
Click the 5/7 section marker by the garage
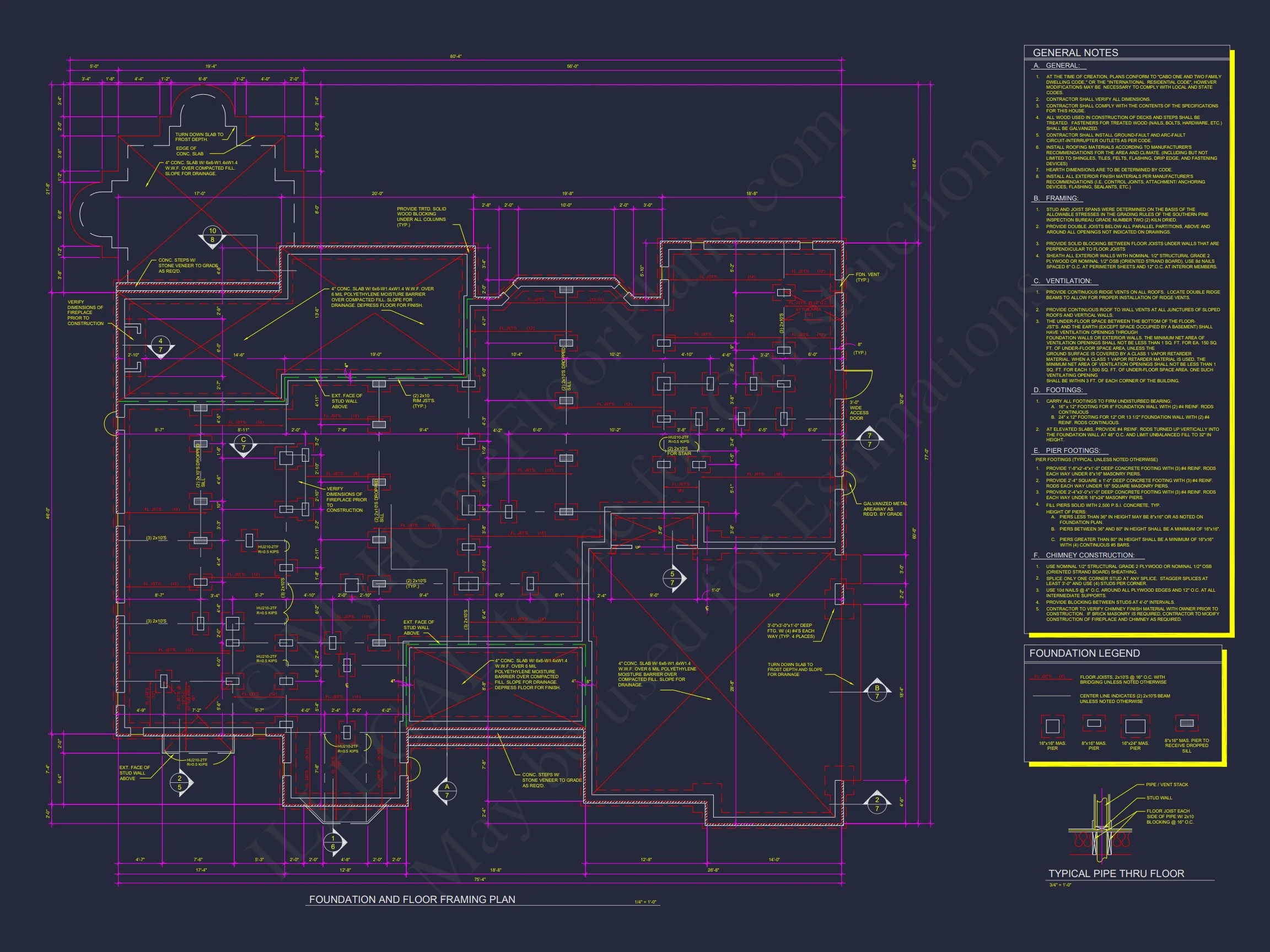pos(672,578)
